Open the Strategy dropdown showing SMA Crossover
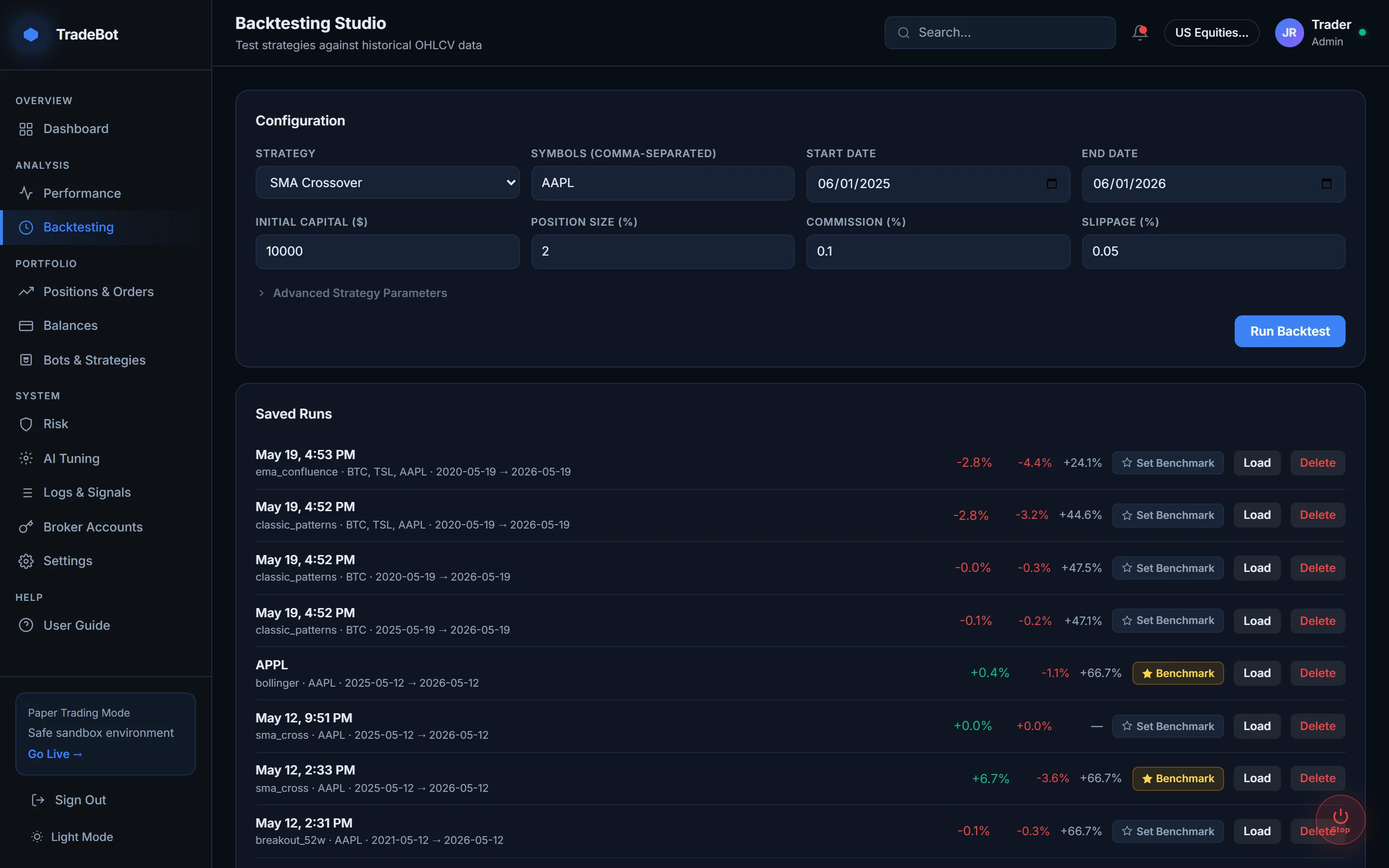Image resolution: width=1389 pixels, height=868 pixels. [x=387, y=183]
